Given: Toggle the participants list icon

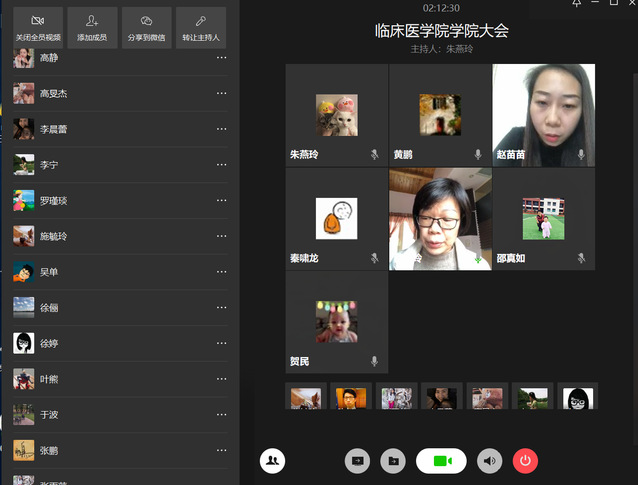Looking at the screenshot, I should (272, 460).
